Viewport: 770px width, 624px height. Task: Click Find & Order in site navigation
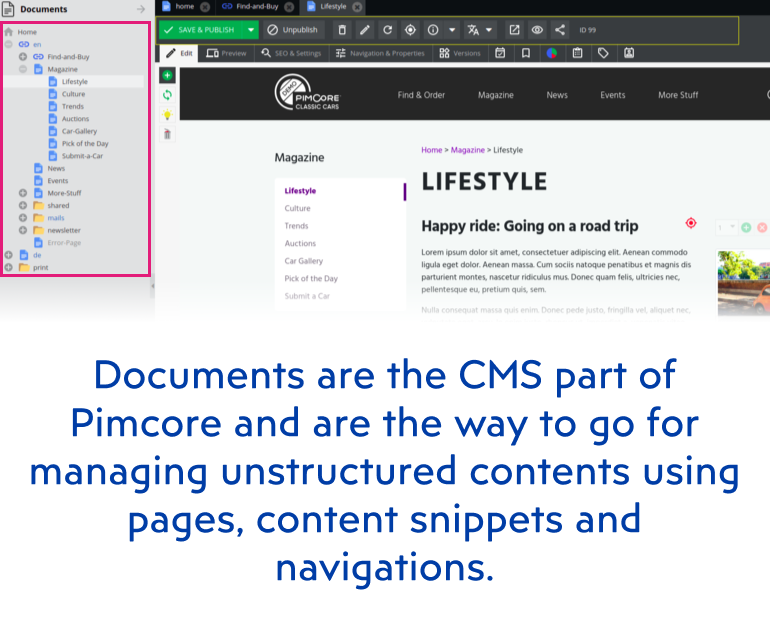(x=421, y=95)
